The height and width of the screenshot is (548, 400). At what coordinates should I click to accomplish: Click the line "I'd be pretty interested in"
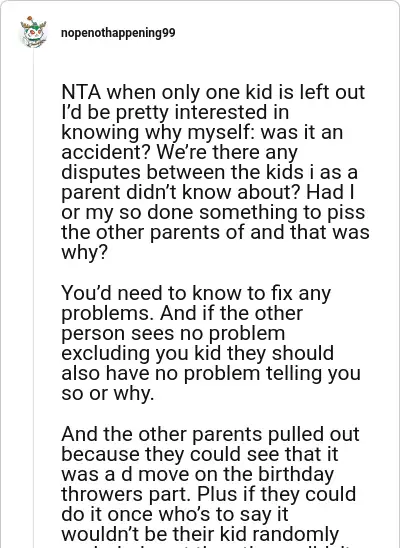point(175,113)
